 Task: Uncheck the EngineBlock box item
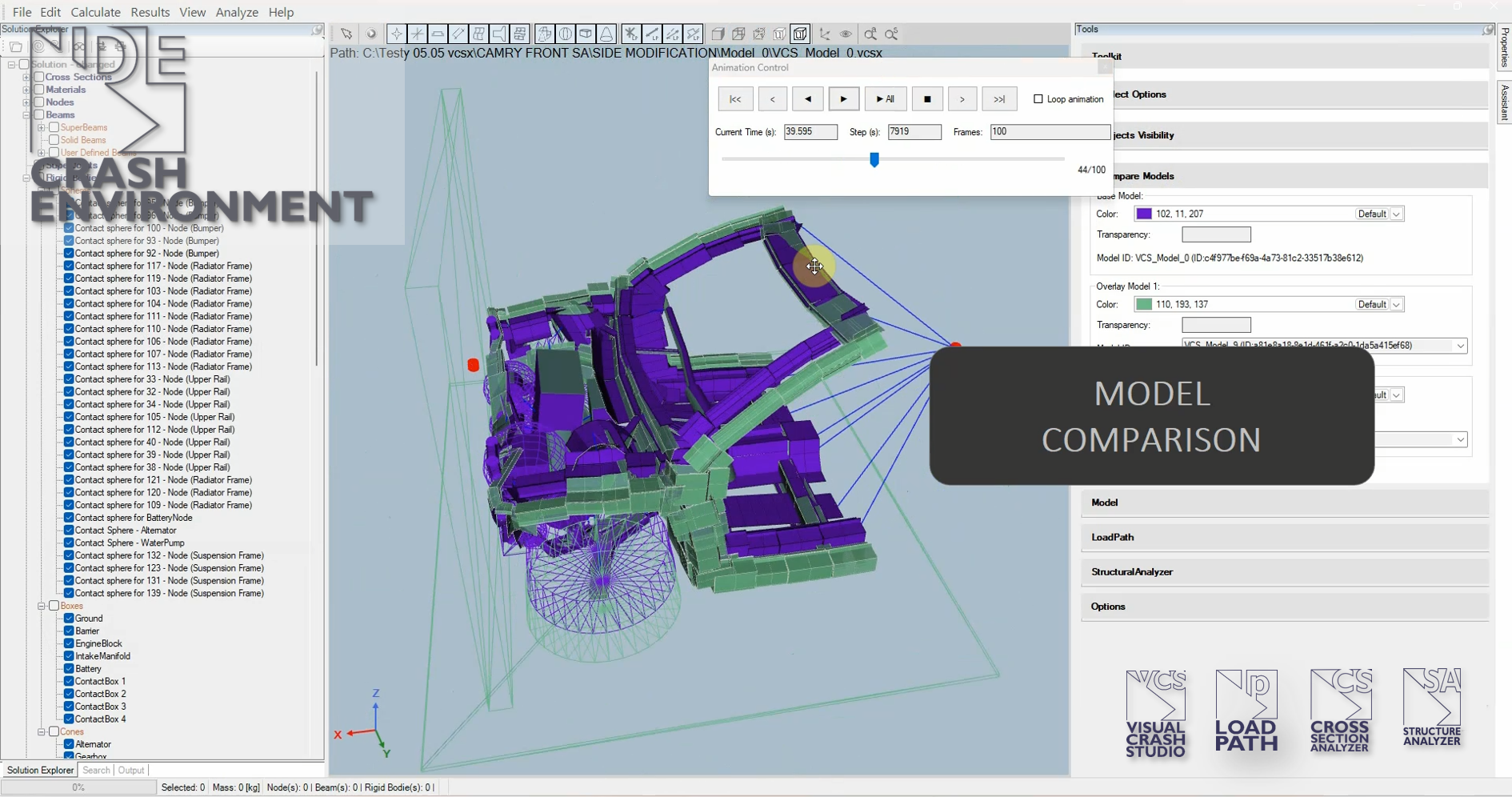coord(69,643)
